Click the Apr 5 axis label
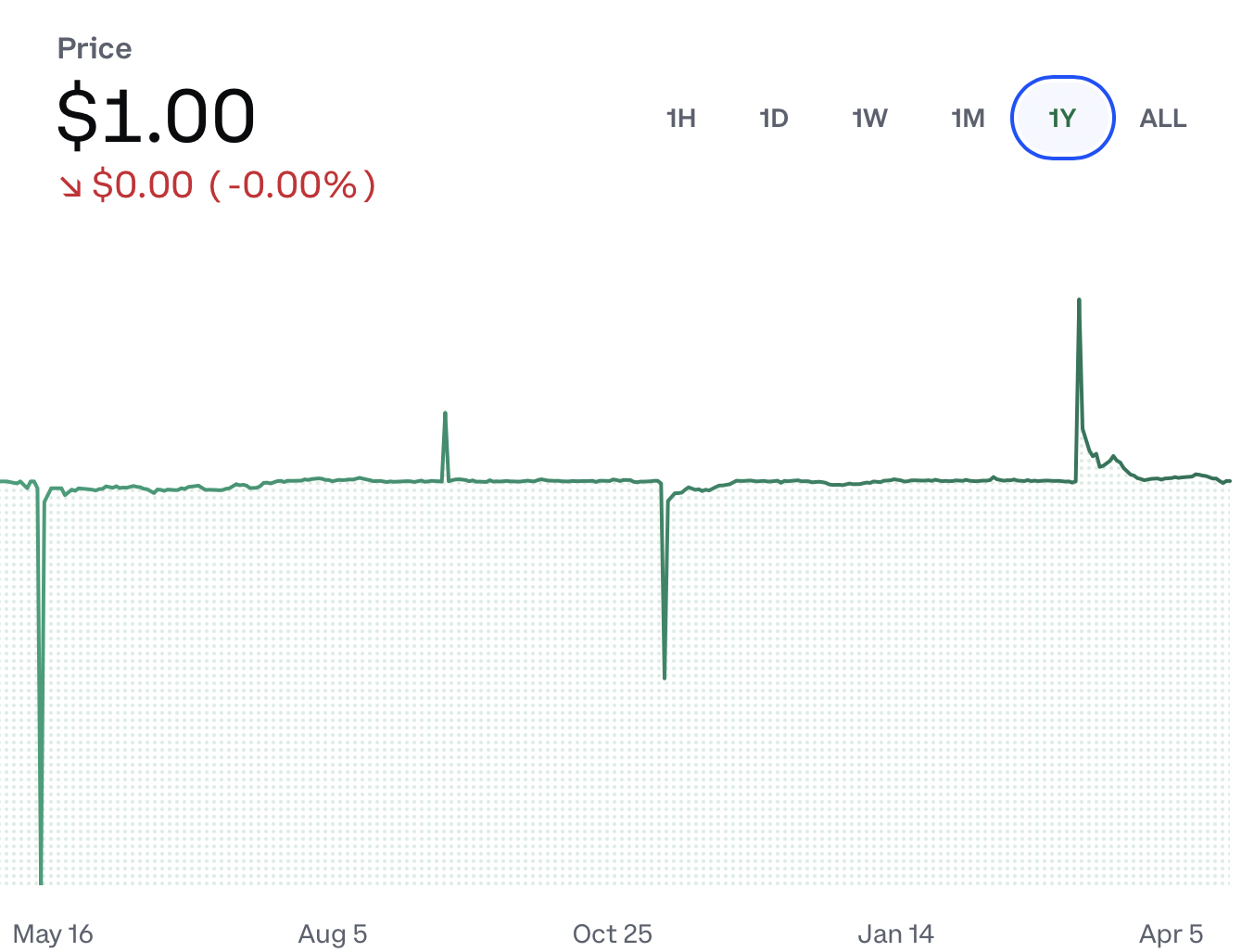 tap(1172, 933)
